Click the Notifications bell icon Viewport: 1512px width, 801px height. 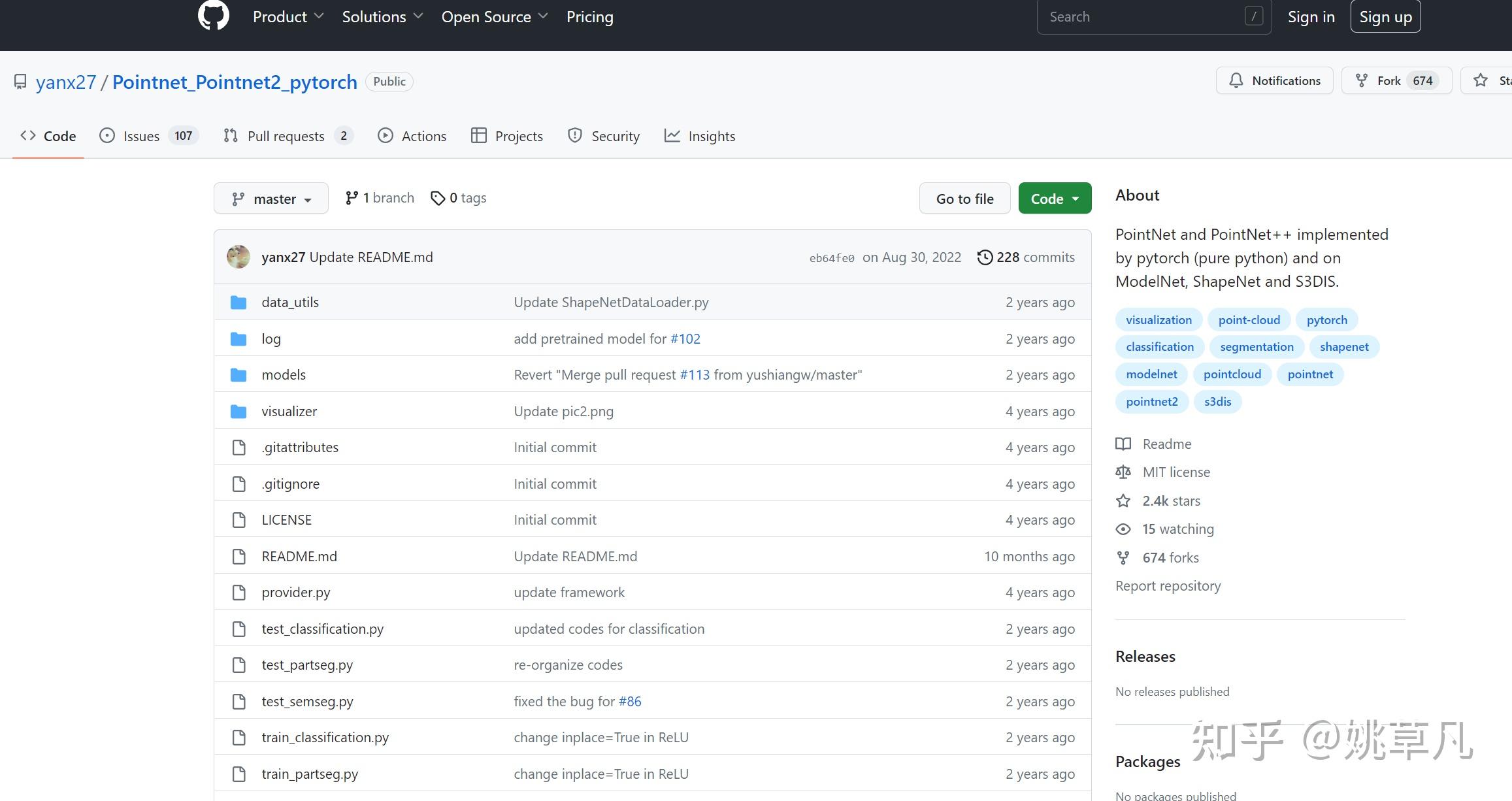1236,80
